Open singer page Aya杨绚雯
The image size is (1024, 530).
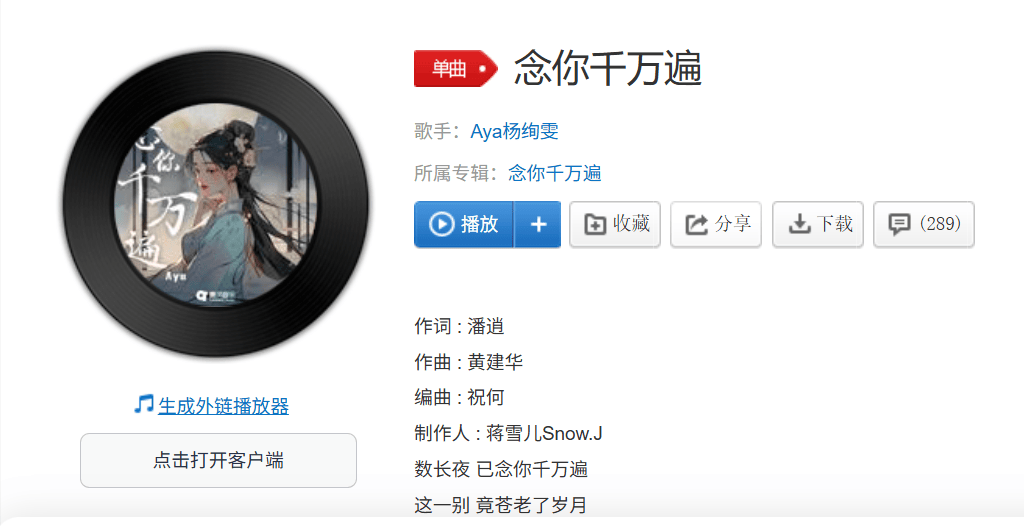(x=515, y=131)
